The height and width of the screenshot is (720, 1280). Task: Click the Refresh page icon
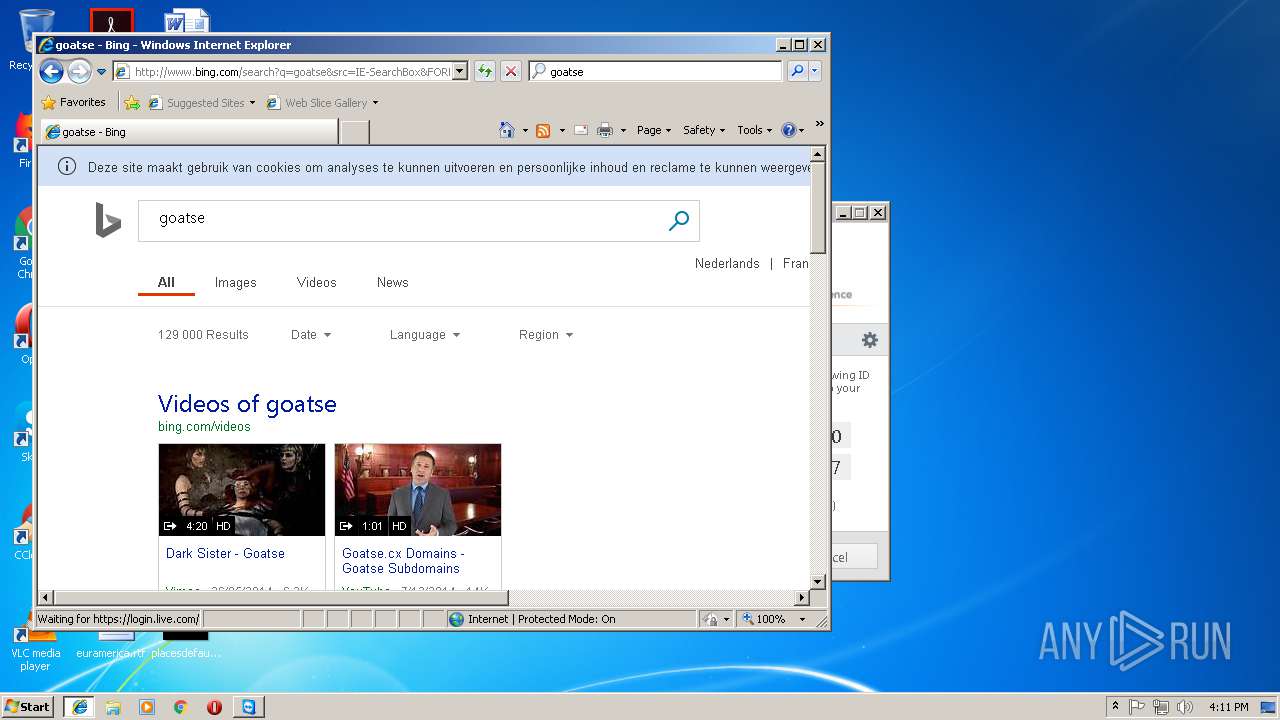[484, 71]
